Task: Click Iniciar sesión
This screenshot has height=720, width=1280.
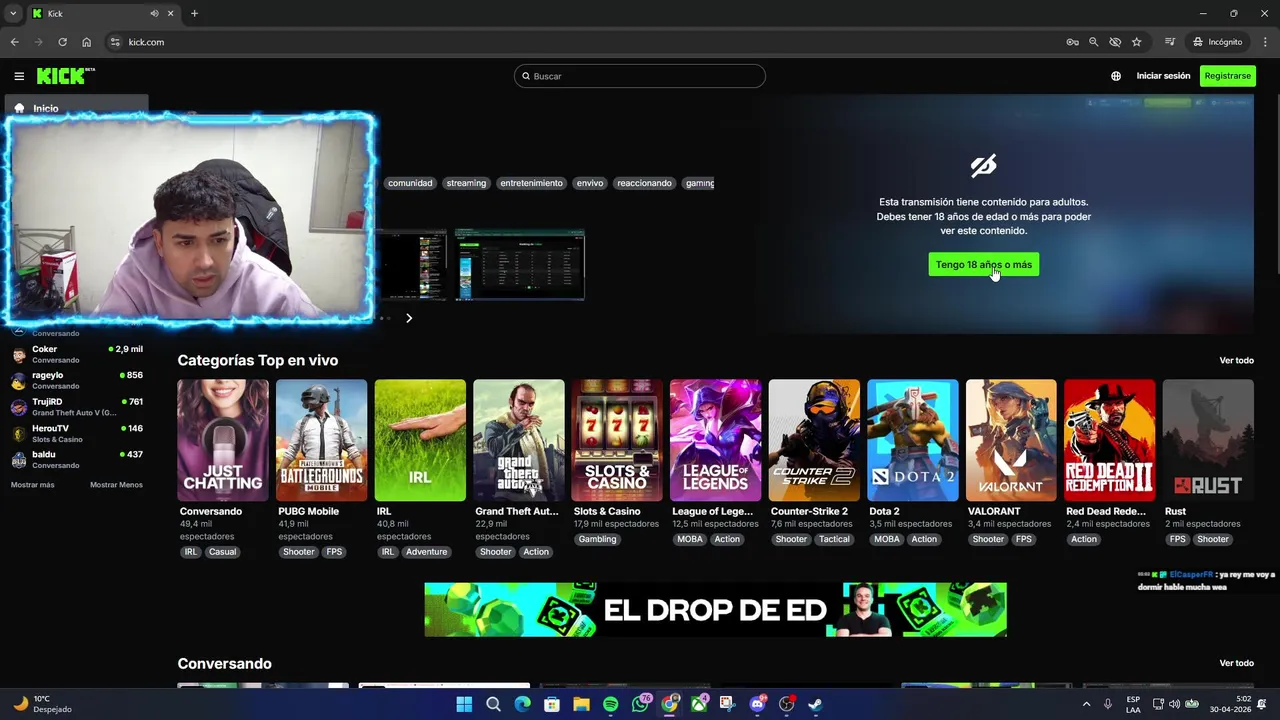Action: 1163,76
